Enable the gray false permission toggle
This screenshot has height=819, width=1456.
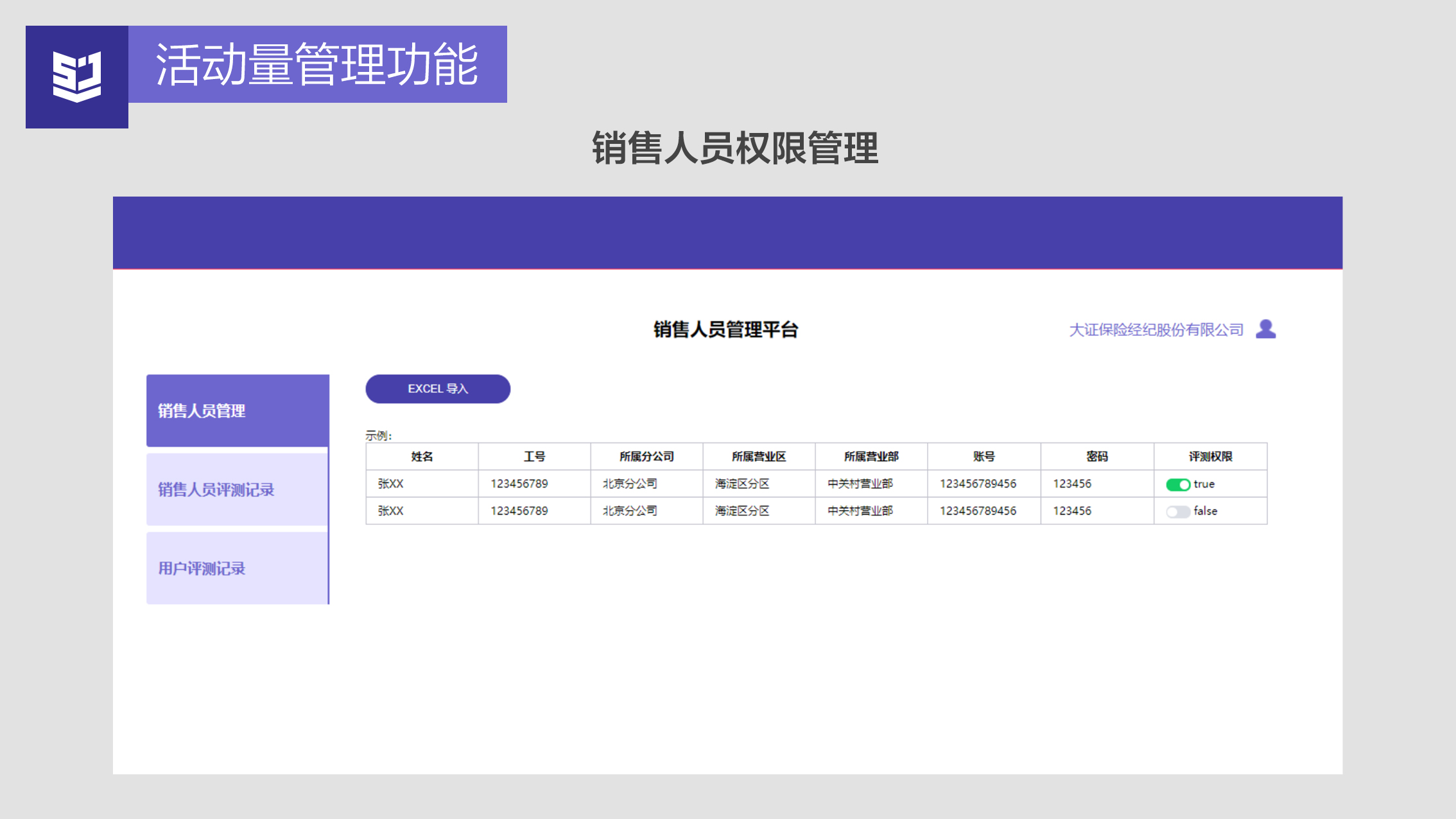[x=1178, y=511]
